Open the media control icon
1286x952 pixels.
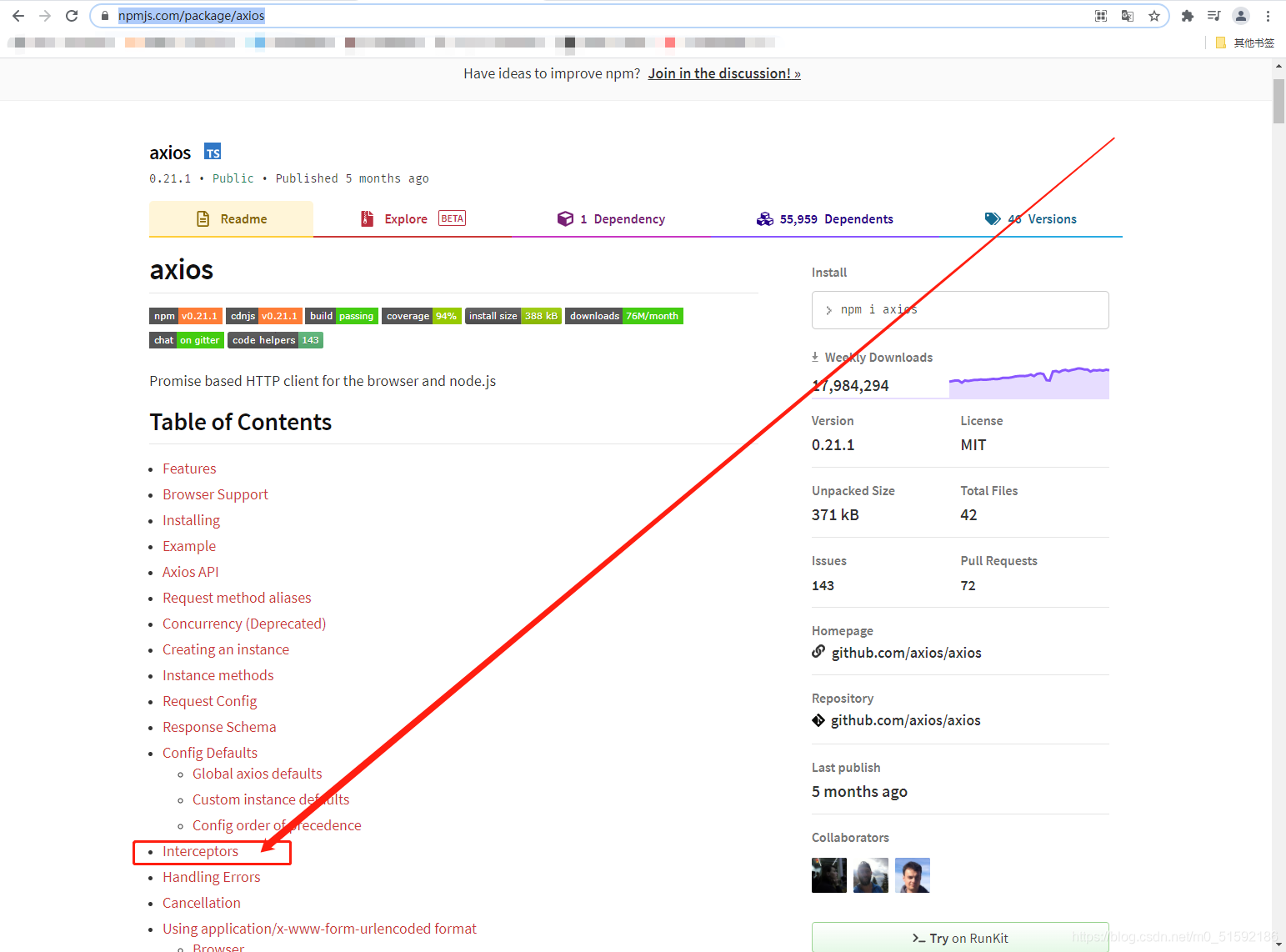1214,16
